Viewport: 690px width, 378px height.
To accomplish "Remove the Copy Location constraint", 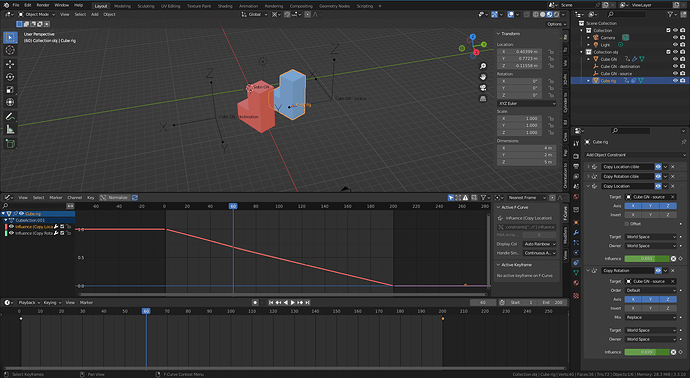I will point(673,186).
